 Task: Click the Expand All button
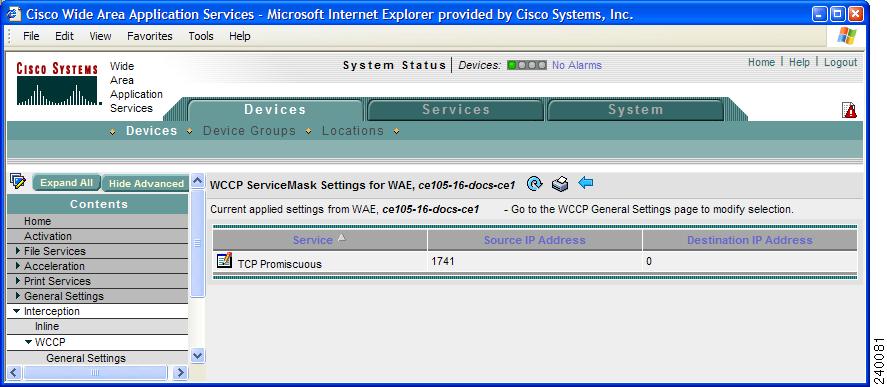click(x=67, y=183)
